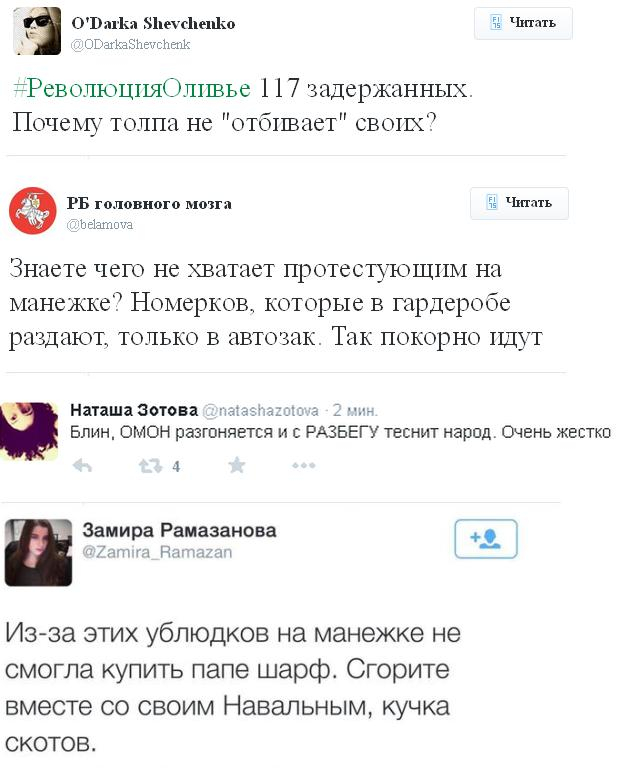Open the @Zamira_Ramazan handle
The width and height of the screenshot is (620, 768).
[x=157, y=552]
